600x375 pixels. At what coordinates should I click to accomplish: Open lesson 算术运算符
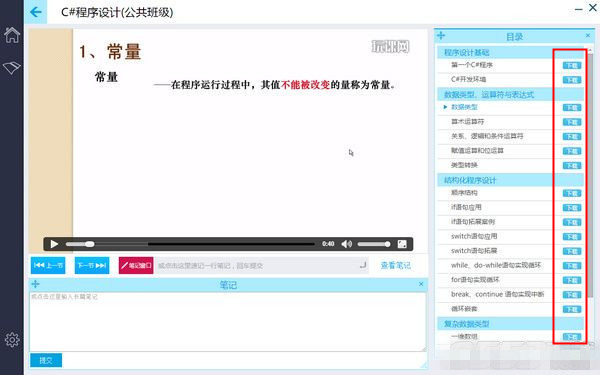(467, 122)
